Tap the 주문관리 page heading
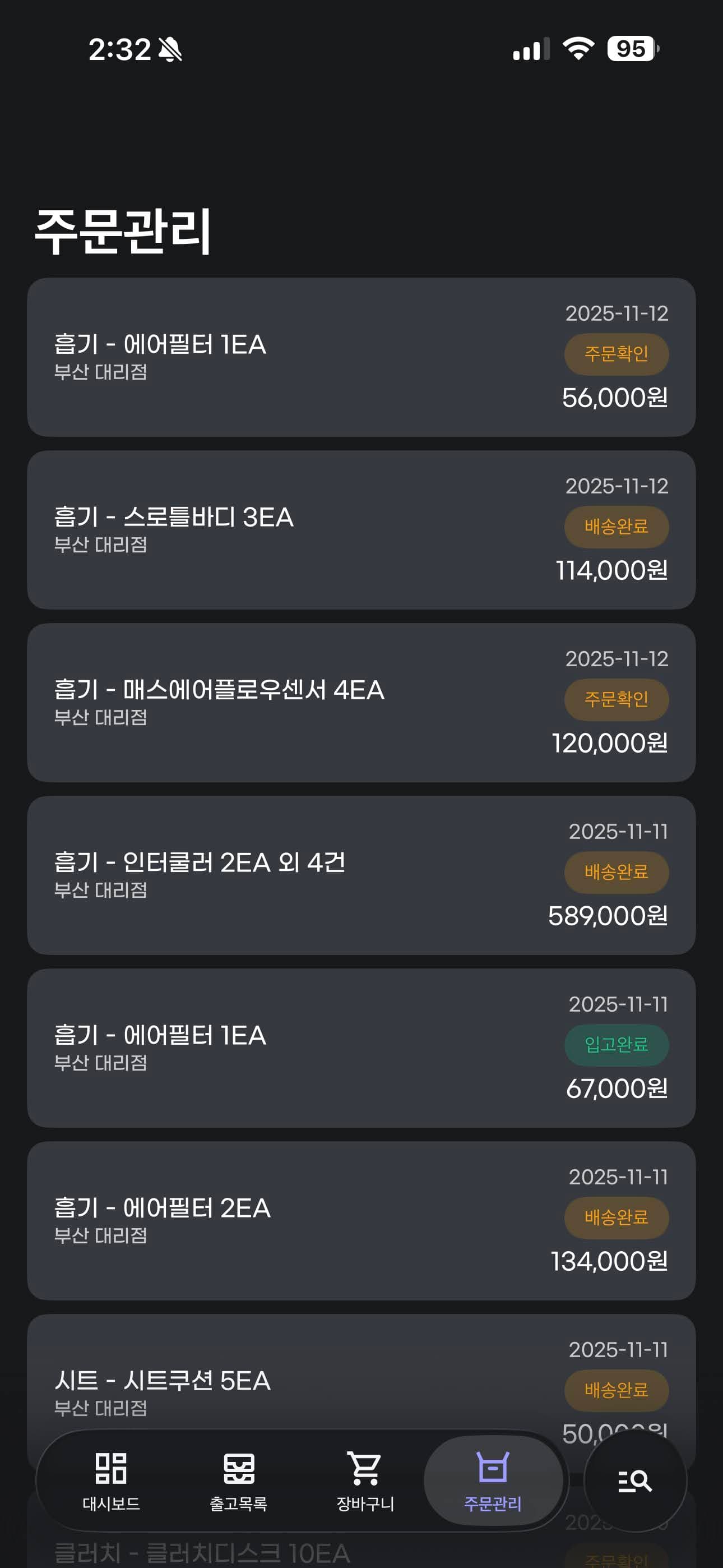 pyautogui.click(x=123, y=231)
